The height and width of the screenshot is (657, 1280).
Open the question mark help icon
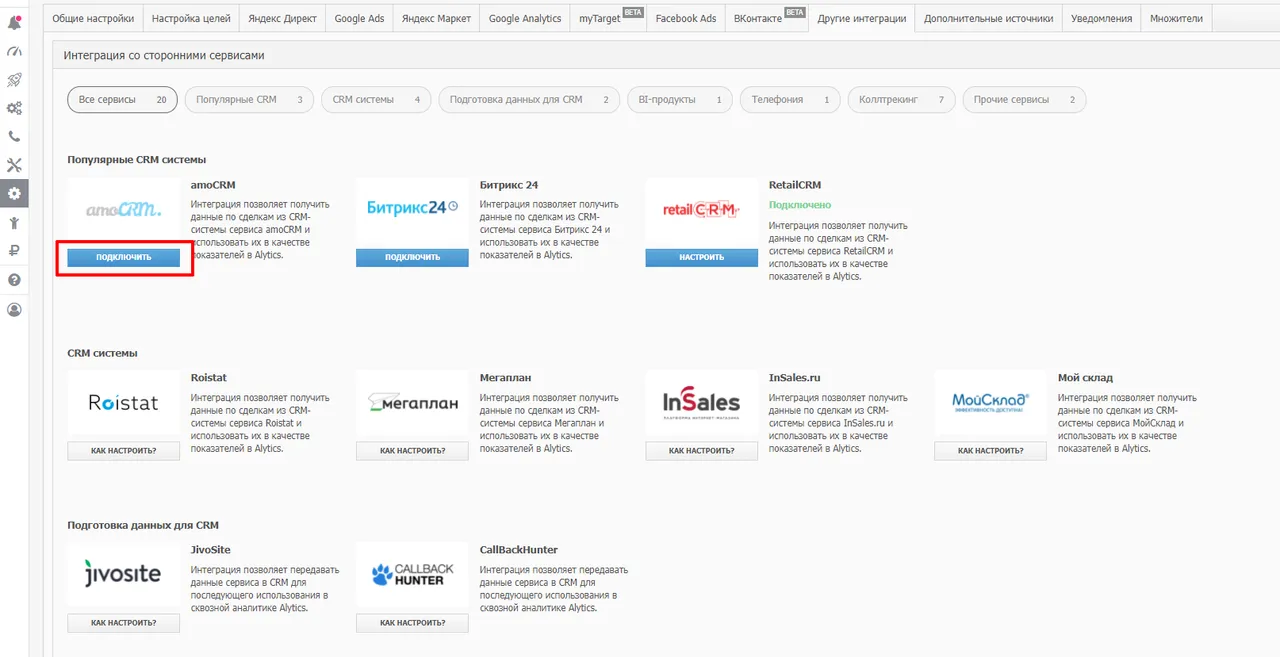[x=14, y=280]
